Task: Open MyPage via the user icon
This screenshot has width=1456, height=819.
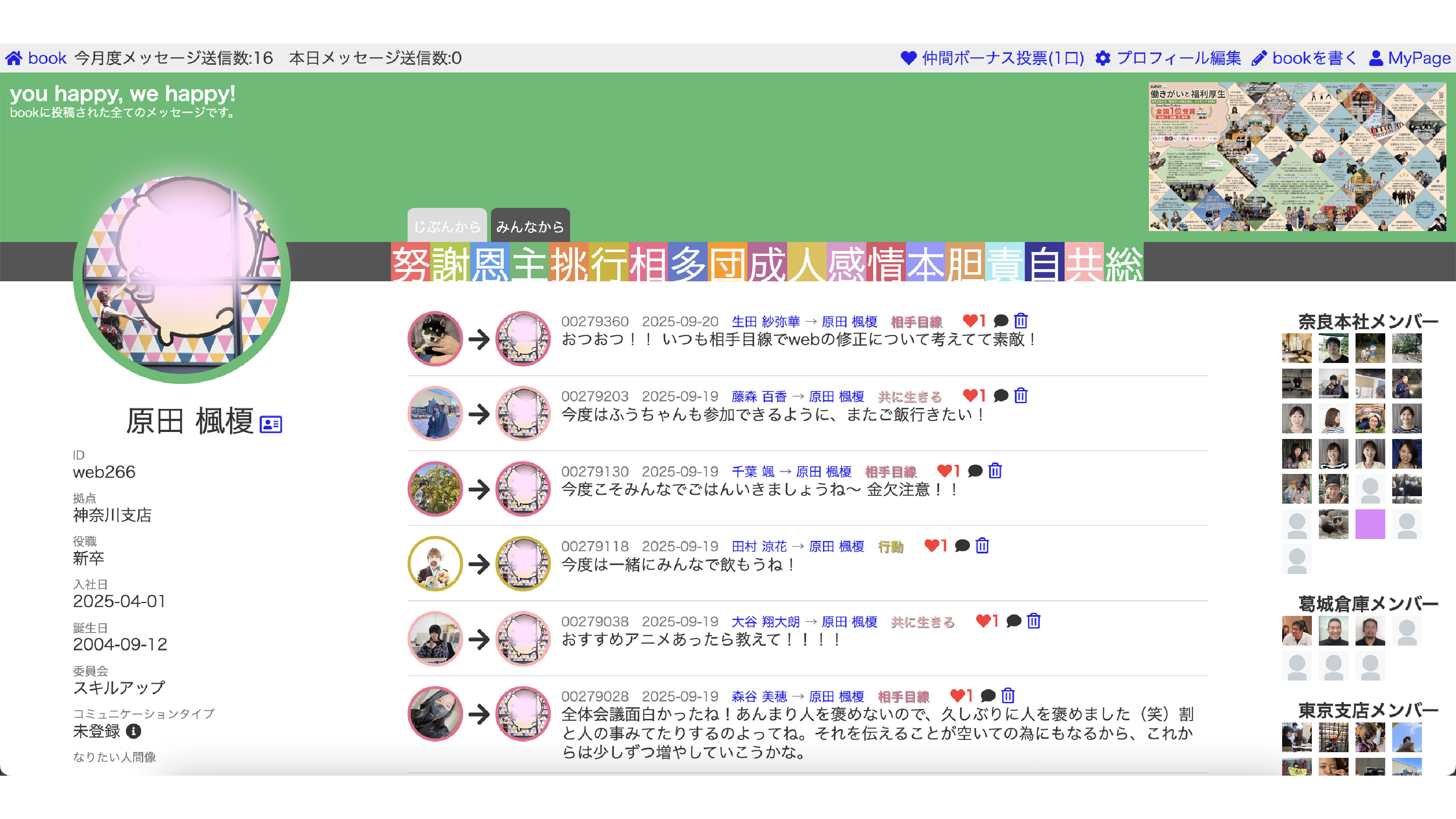Action: click(1376, 58)
